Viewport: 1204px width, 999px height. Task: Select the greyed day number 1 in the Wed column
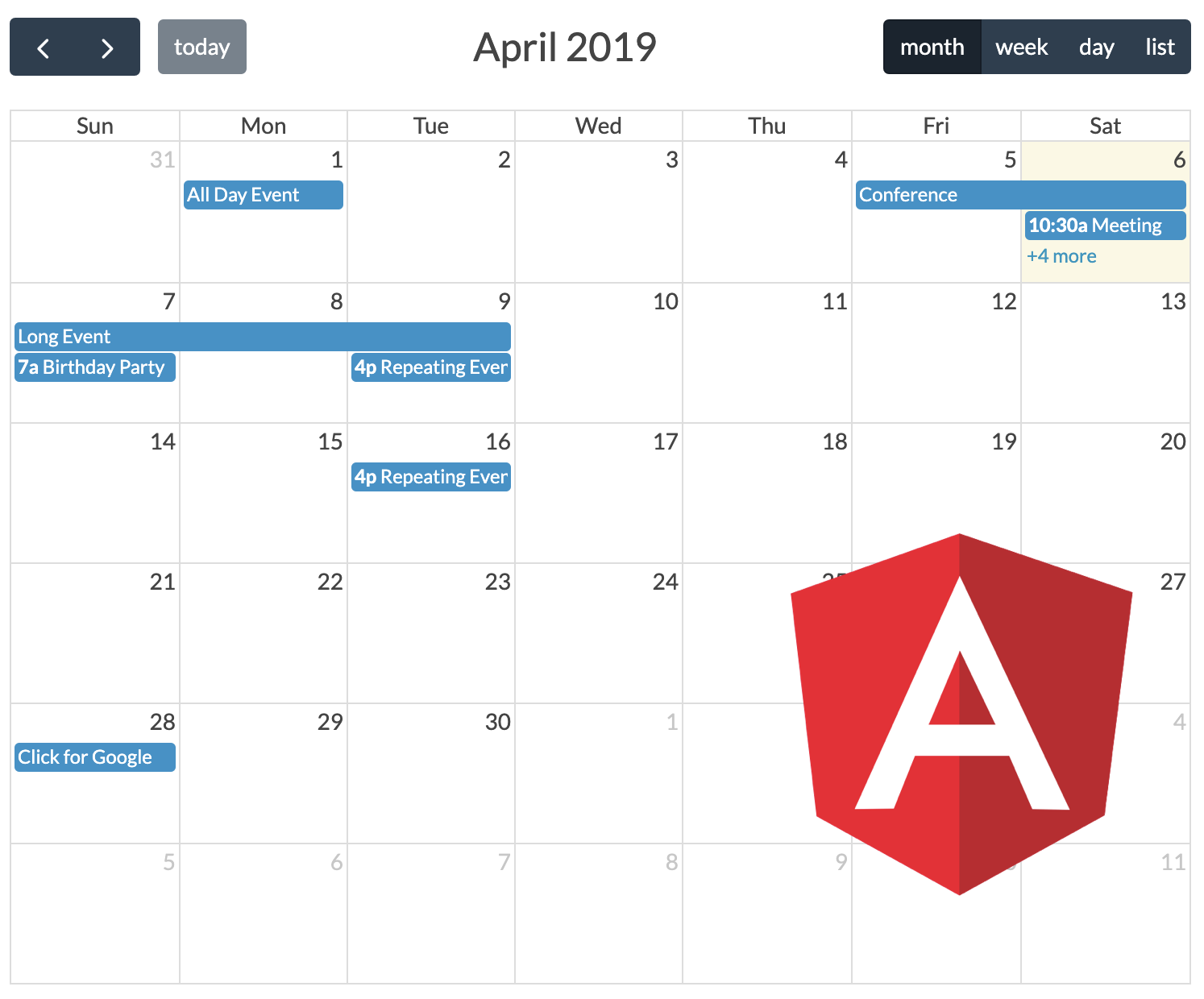(672, 722)
